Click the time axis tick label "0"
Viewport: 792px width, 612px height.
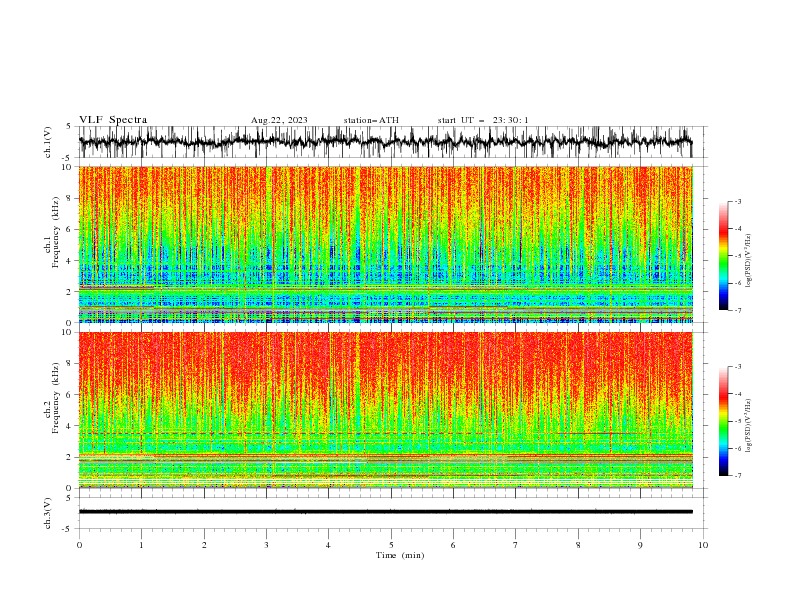[x=79, y=545]
